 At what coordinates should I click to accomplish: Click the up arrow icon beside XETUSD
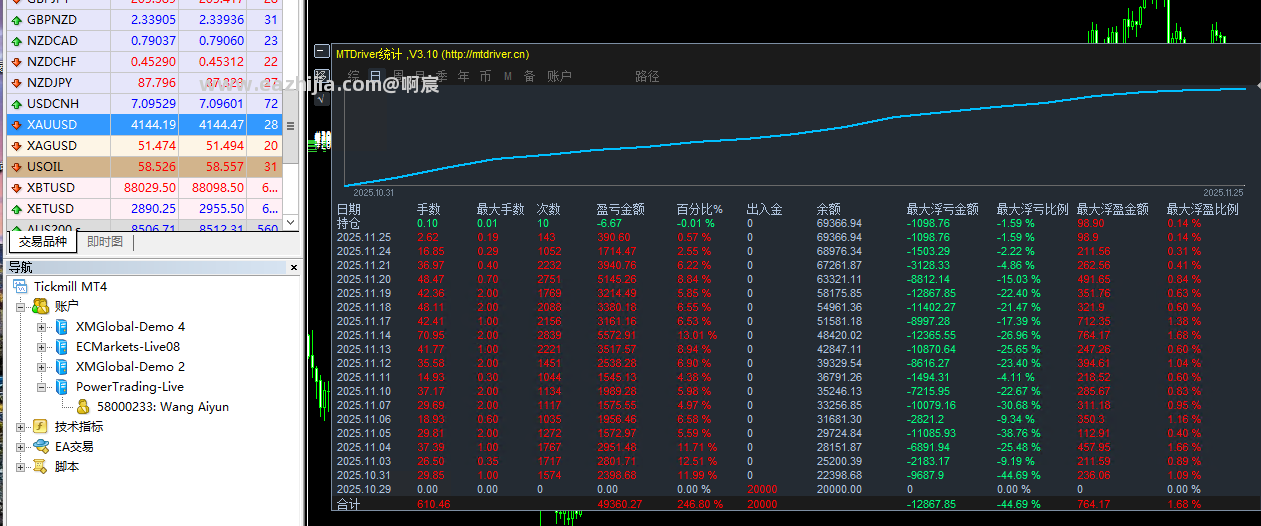pos(16,209)
